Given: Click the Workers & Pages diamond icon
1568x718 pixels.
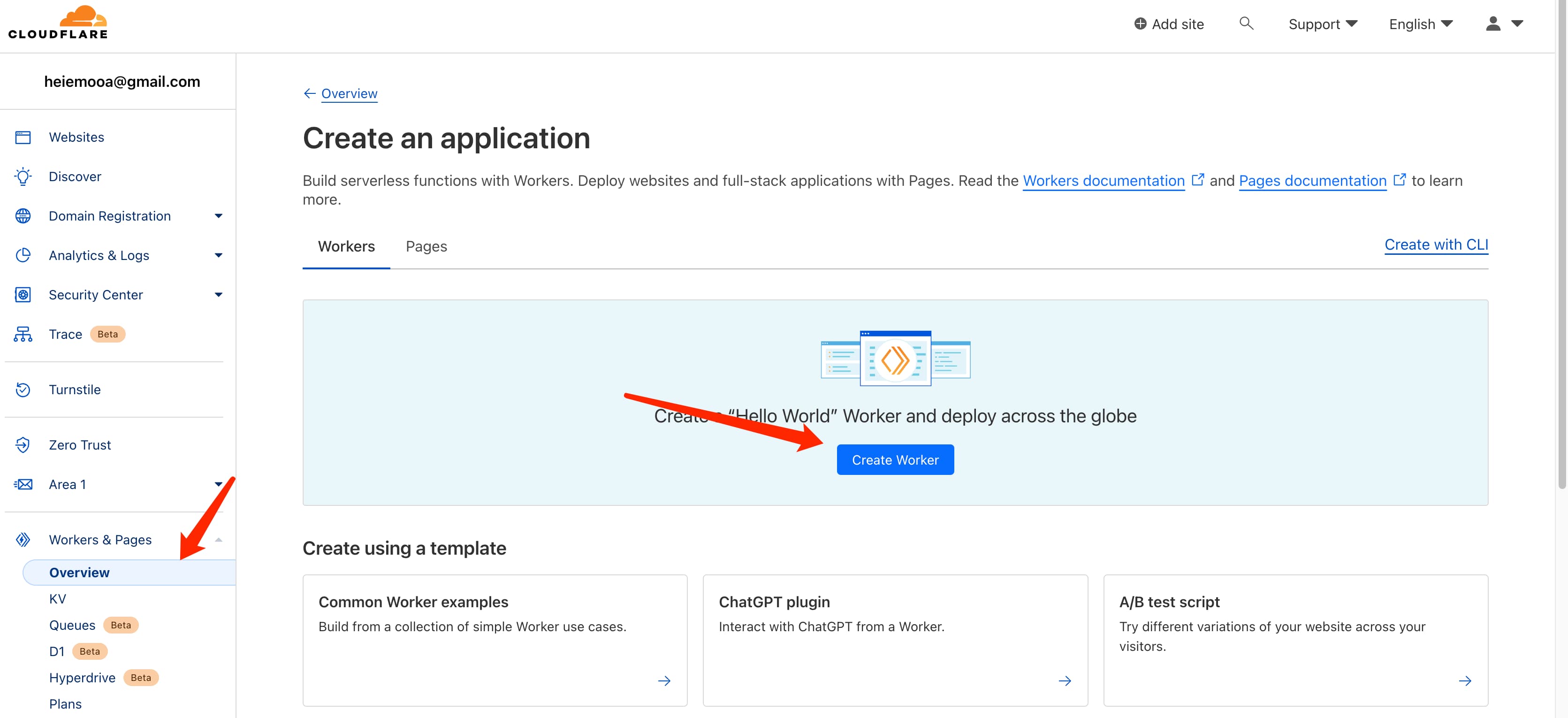Looking at the screenshot, I should 23,540.
